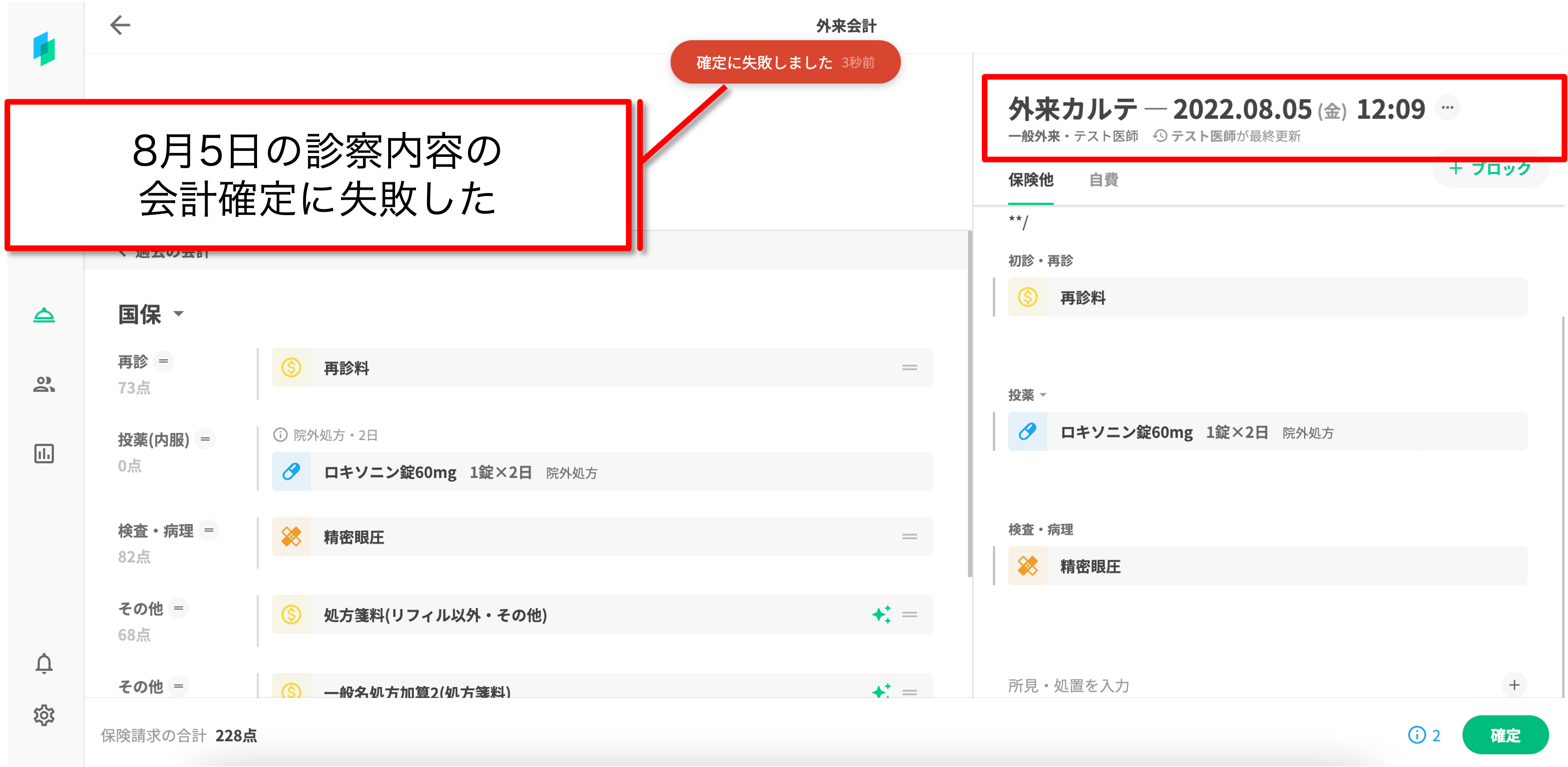
Task: Click the back arrow icon
Action: 120,25
